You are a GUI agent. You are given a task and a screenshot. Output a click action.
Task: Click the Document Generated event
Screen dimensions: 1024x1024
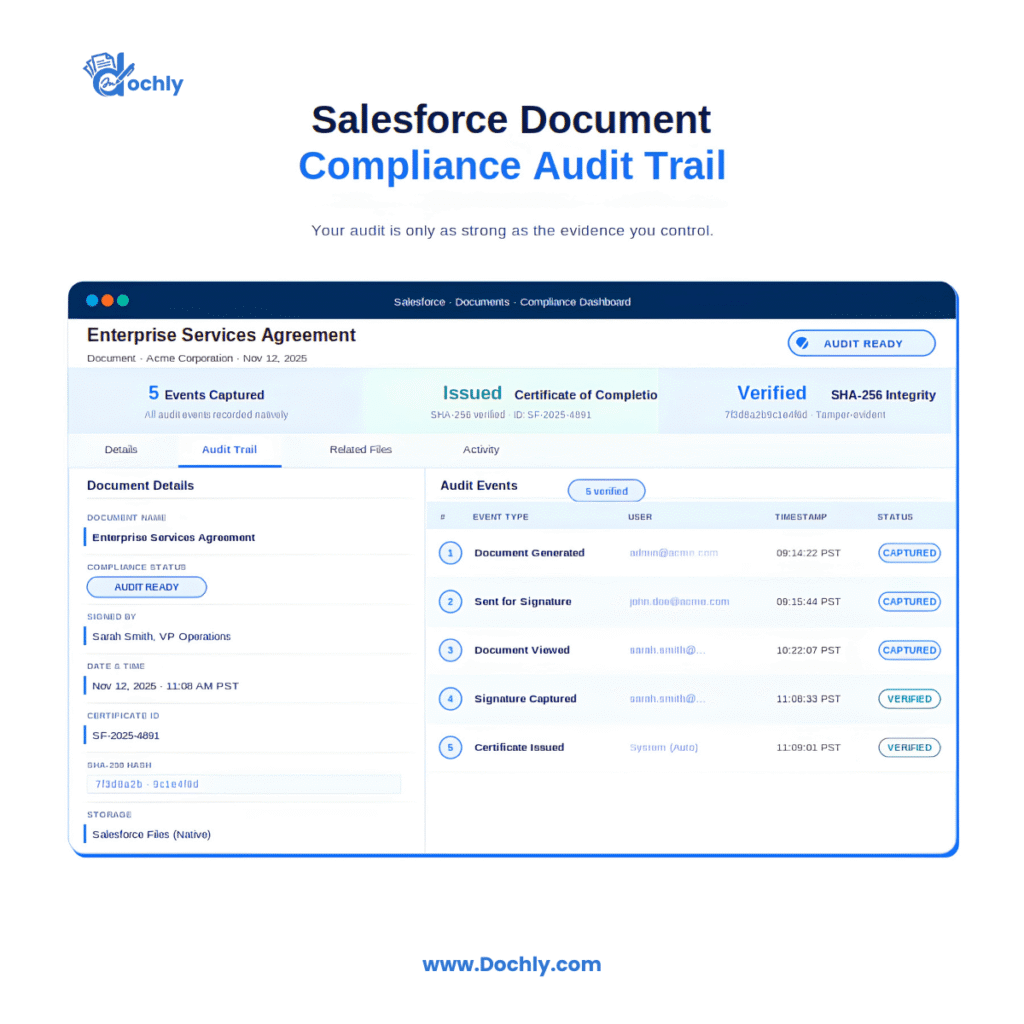tap(529, 553)
